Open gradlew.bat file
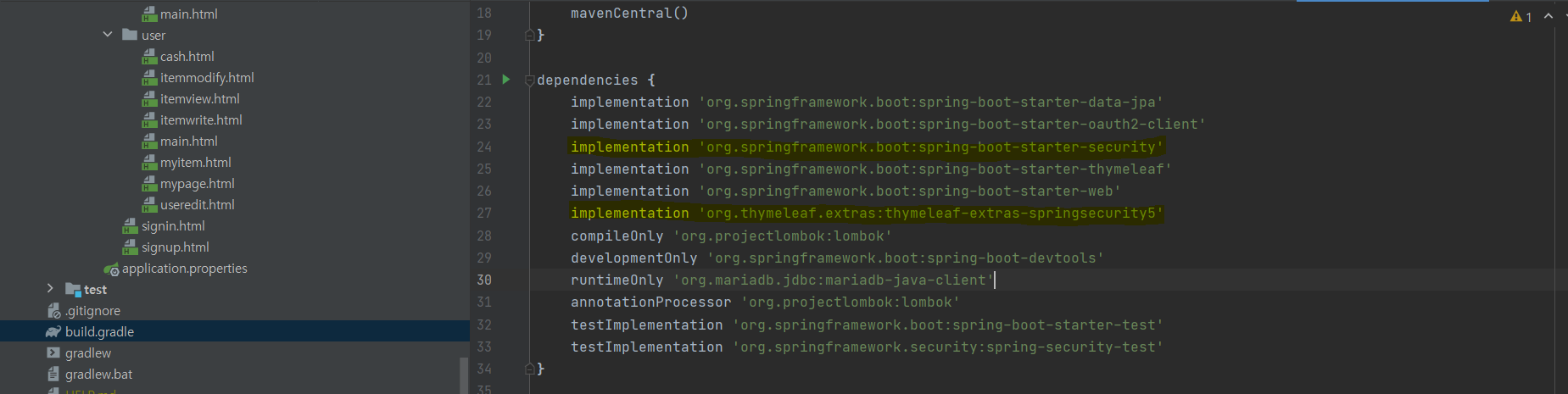This screenshot has width=1568, height=394. point(98,374)
